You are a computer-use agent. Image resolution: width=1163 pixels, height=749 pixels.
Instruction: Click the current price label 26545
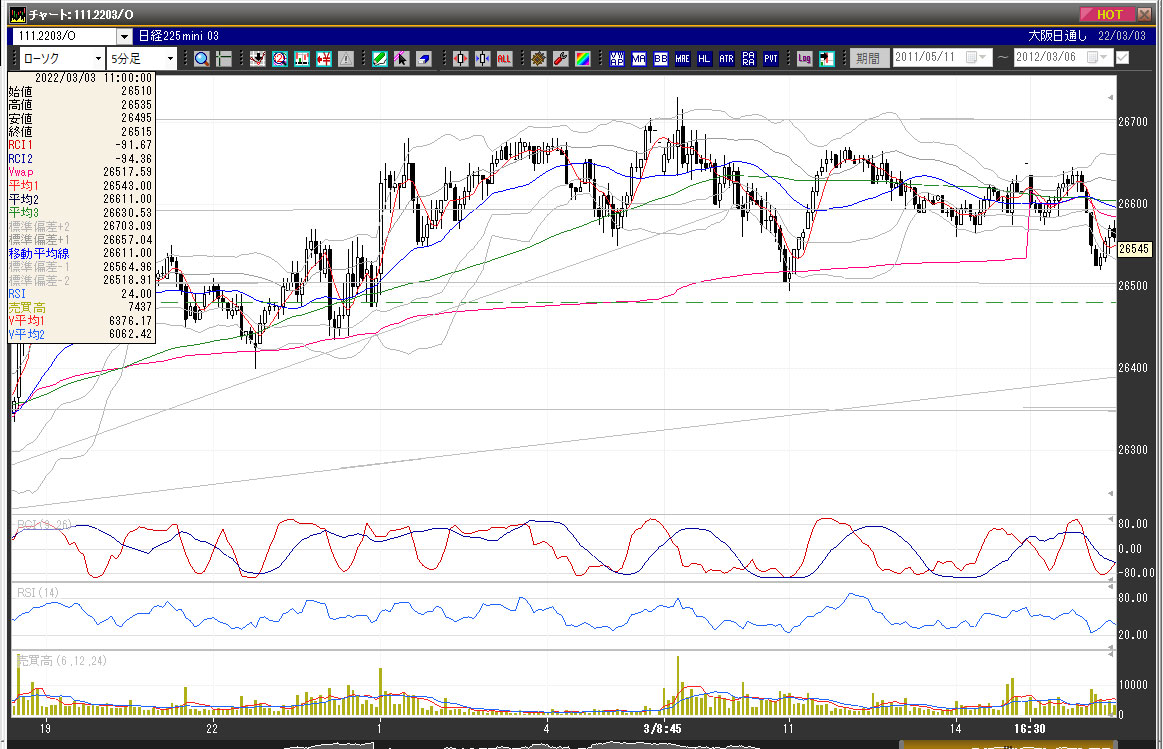point(1134,249)
